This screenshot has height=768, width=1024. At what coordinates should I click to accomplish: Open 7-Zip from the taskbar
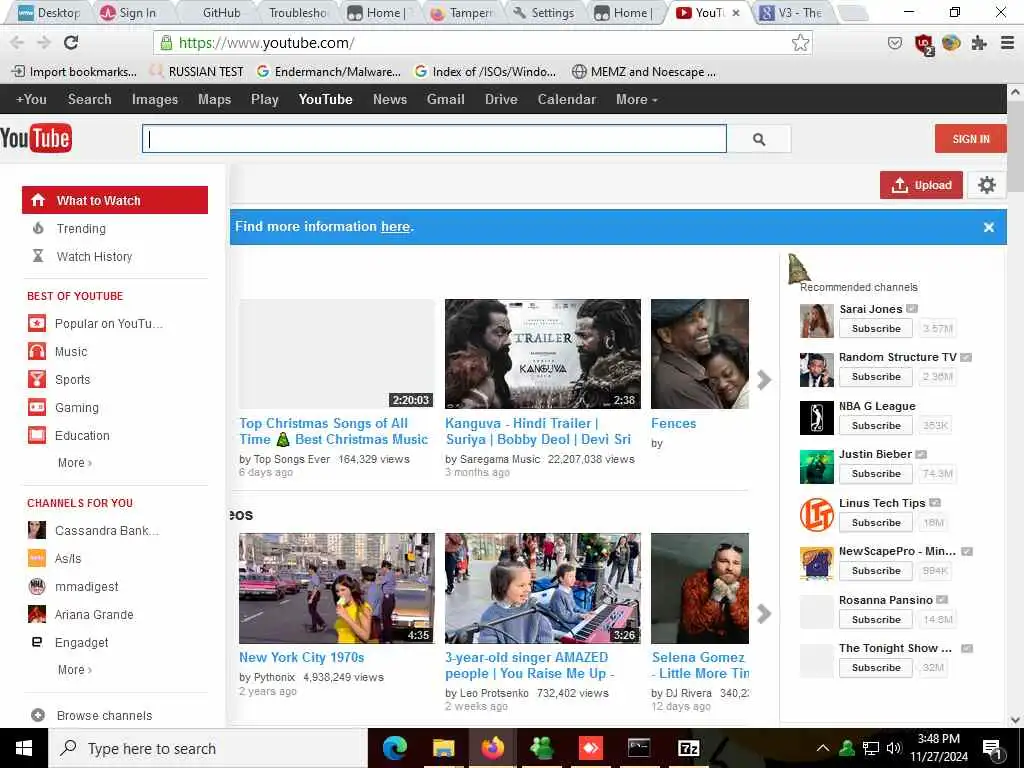pyautogui.click(x=688, y=748)
